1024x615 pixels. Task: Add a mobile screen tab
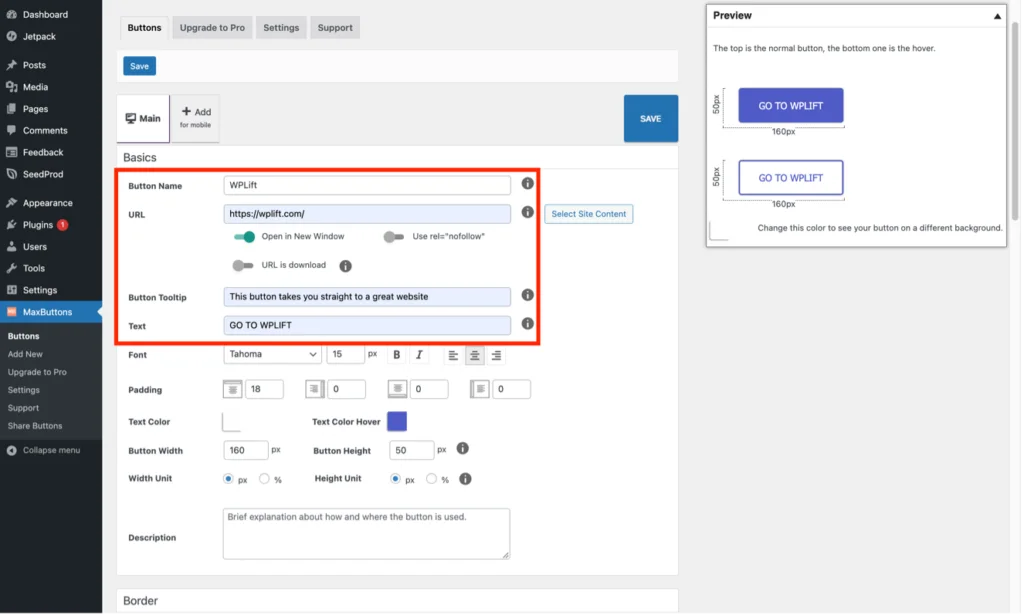pyautogui.click(x=195, y=118)
